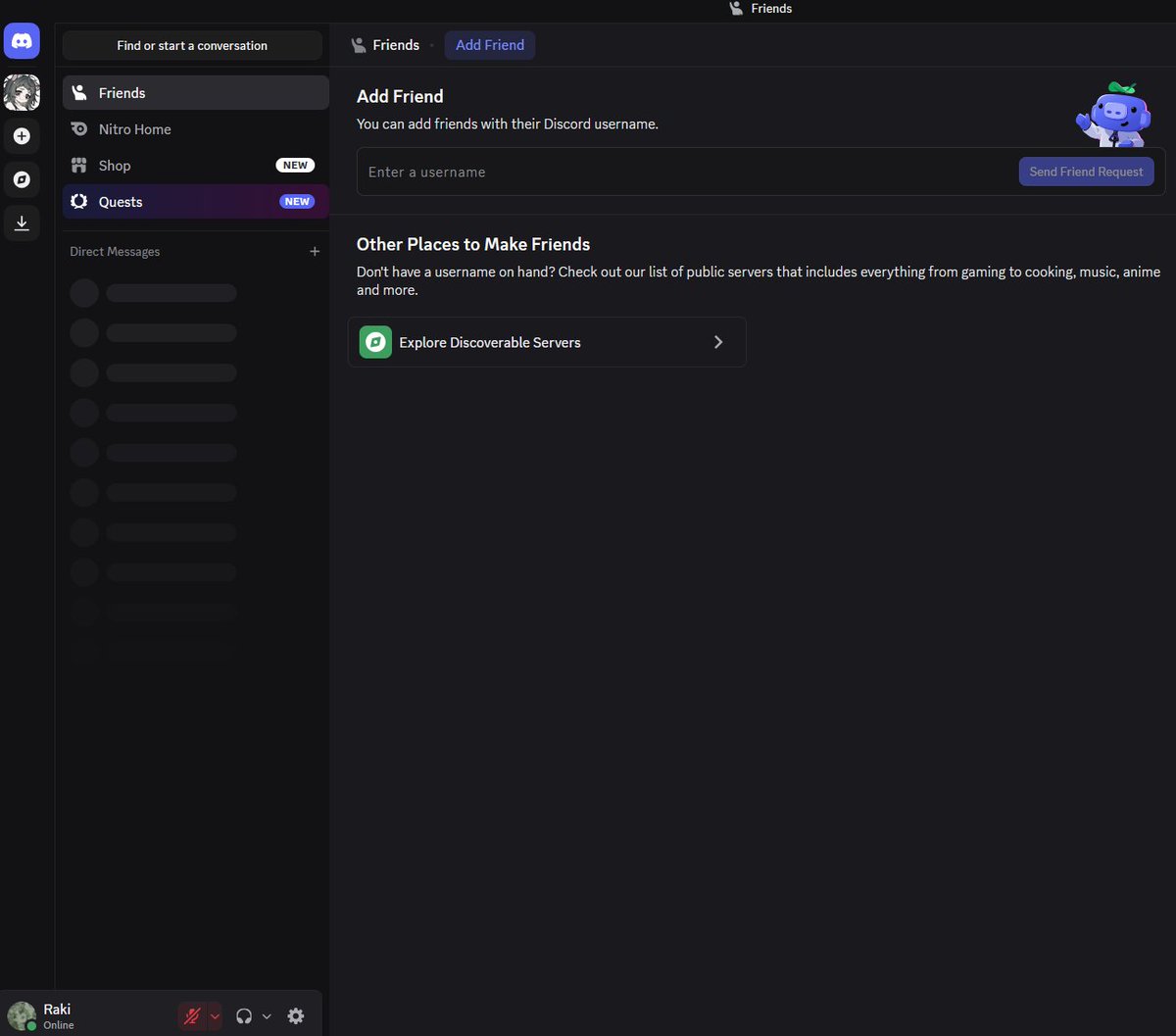Click the Shop storefront icon
This screenshot has height=1036, width=1176.
click(79, 166)
